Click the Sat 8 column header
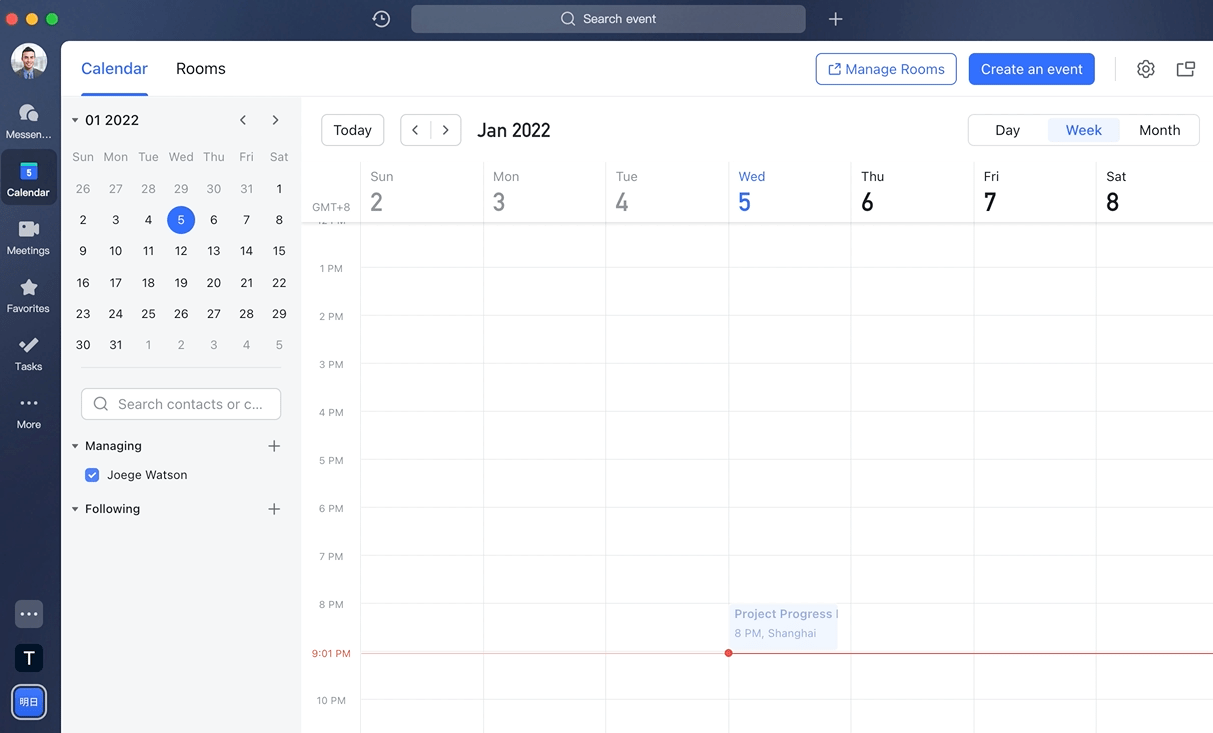The width and height of the screenshot is (1213, 733). tap(1154, 192)
